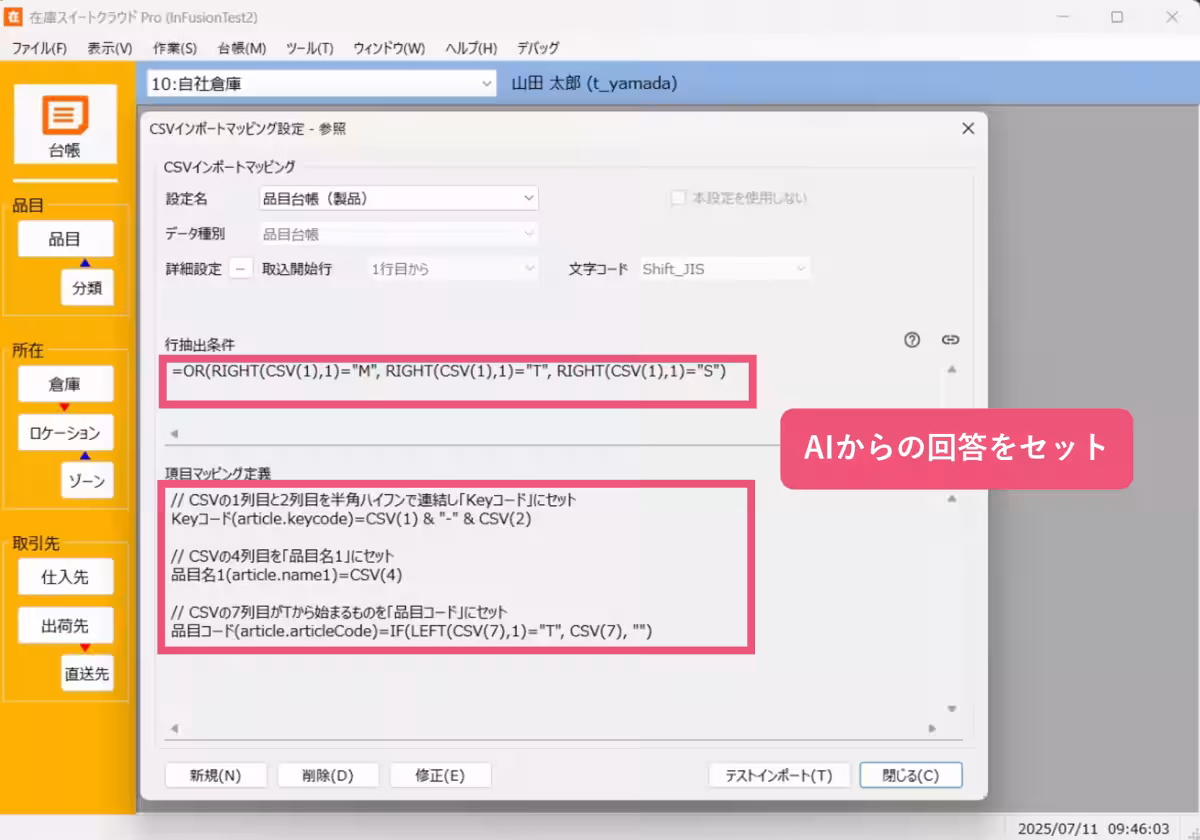1200x840 pixels.
Task: Open the デバッグ menu
Action: click(x=536, y=47)
